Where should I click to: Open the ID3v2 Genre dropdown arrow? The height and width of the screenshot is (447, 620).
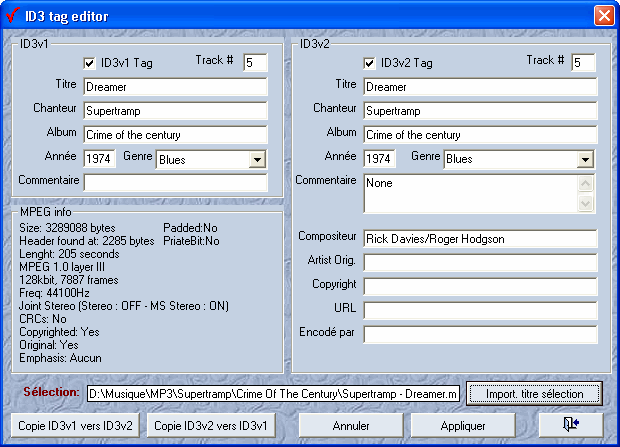585,159
